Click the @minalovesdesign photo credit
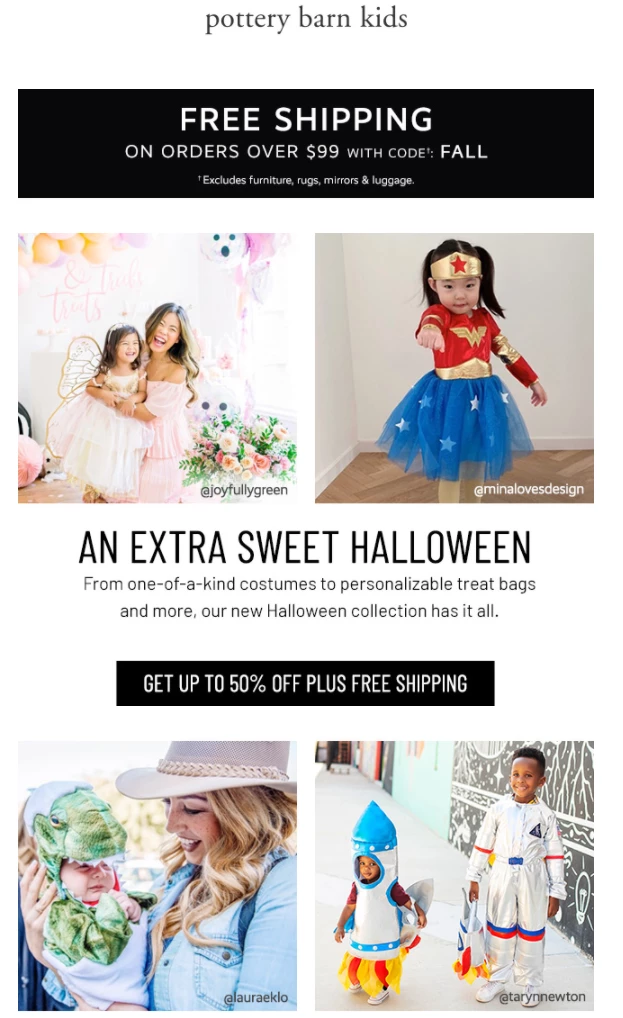The image size is (623, 1018). 529,489
